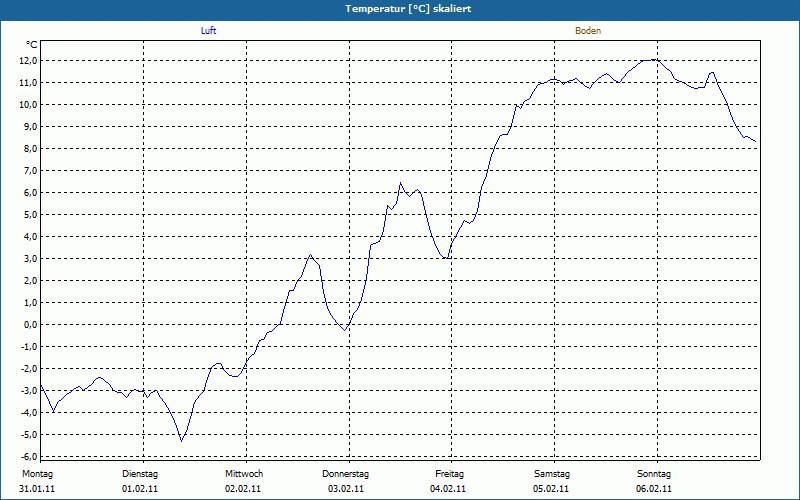The image size is (800, 500).
Task: Click the '5,0' y-axis value
Action: (31, 215)
